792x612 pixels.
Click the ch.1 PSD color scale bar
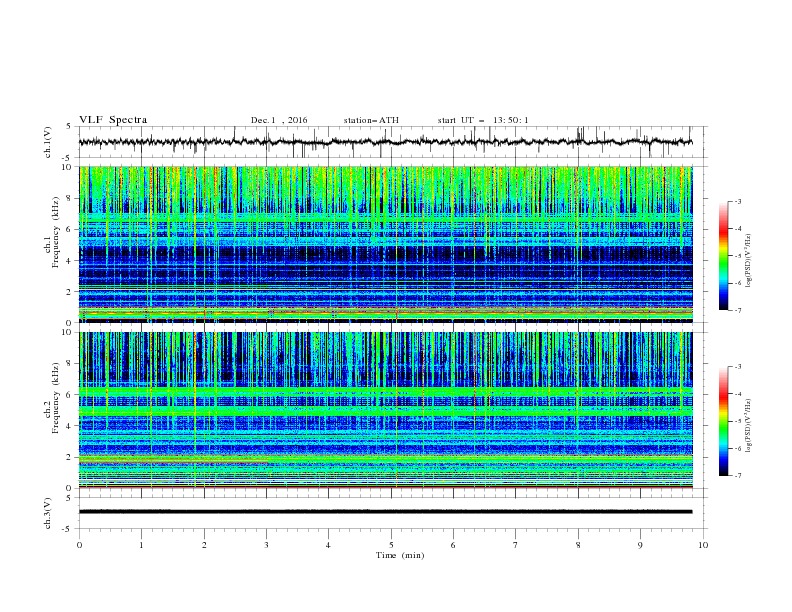[x=723, y=256]
